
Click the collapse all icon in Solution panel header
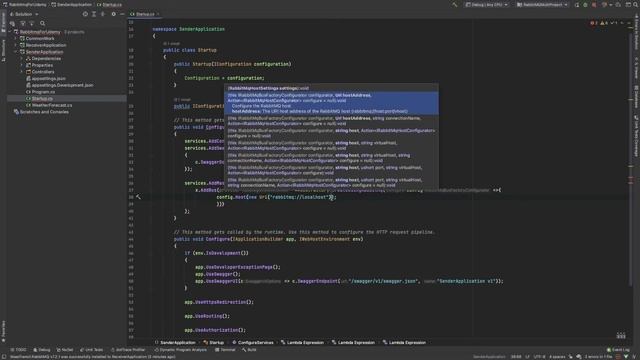click(103, 14)
